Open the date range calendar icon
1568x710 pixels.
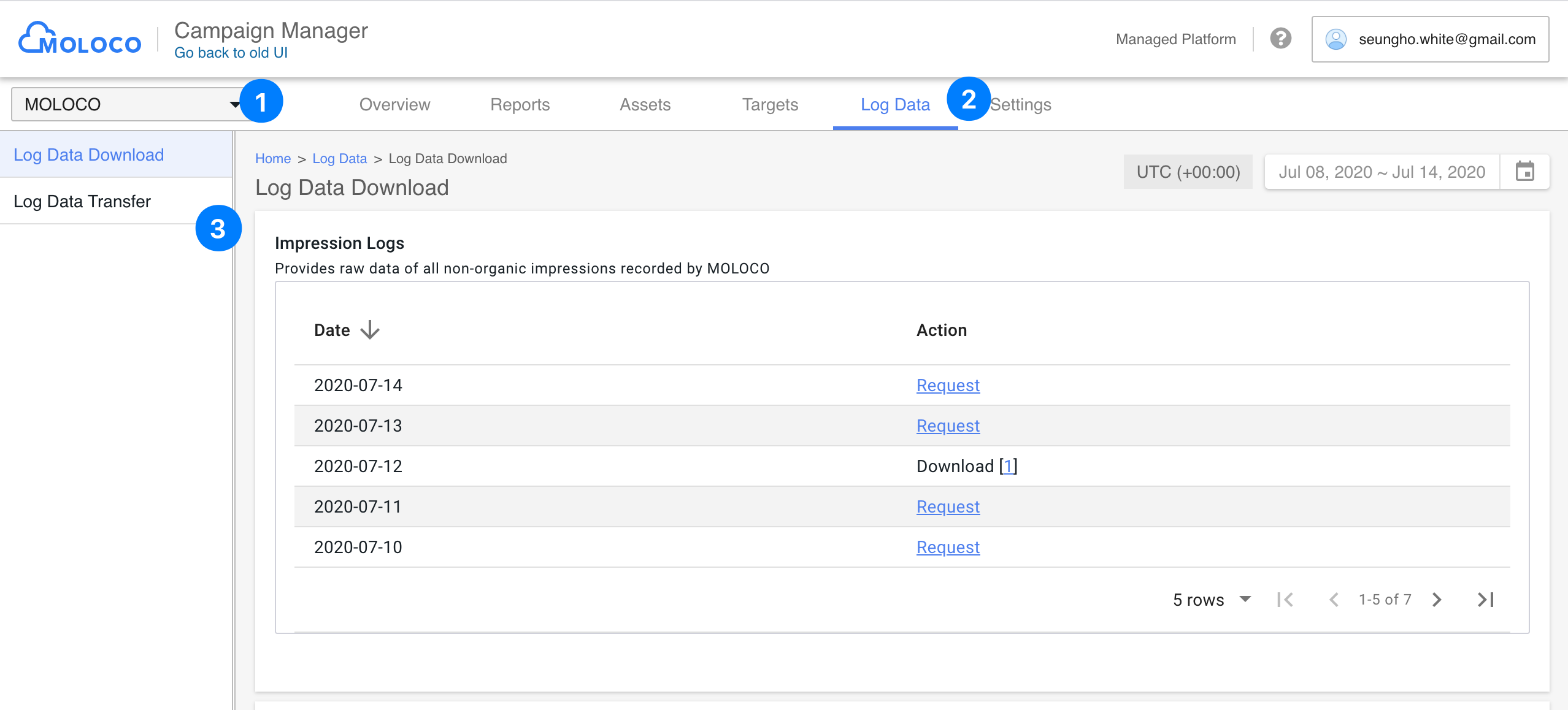(x=1525, y=172)
